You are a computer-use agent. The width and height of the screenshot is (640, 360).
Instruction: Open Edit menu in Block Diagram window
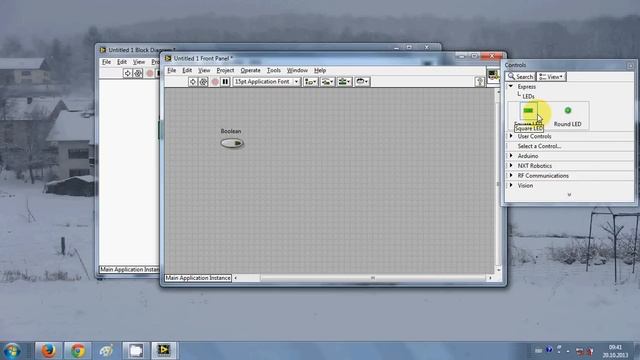point(122,62)
